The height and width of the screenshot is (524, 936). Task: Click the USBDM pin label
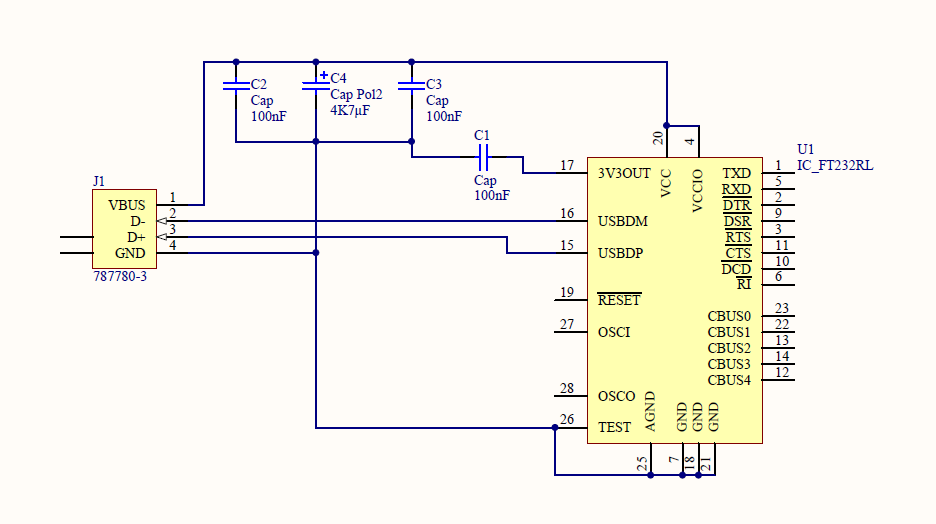click(x=623, y=221)
